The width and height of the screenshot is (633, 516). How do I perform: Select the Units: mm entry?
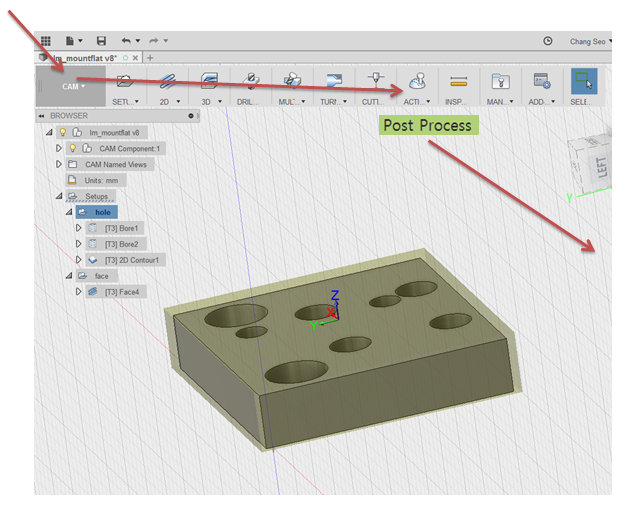tap(101, 180)
